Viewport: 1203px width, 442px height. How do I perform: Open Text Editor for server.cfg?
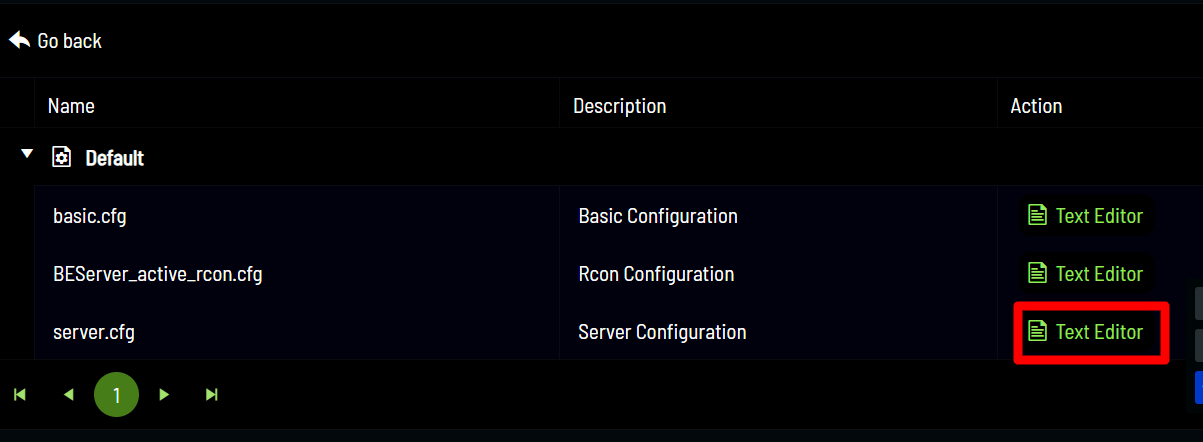1086,332
